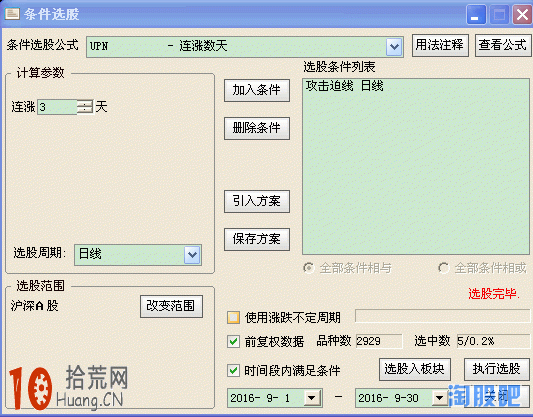Click the 删除条件 button
533x417 pixels.
[x=257, y=128]
